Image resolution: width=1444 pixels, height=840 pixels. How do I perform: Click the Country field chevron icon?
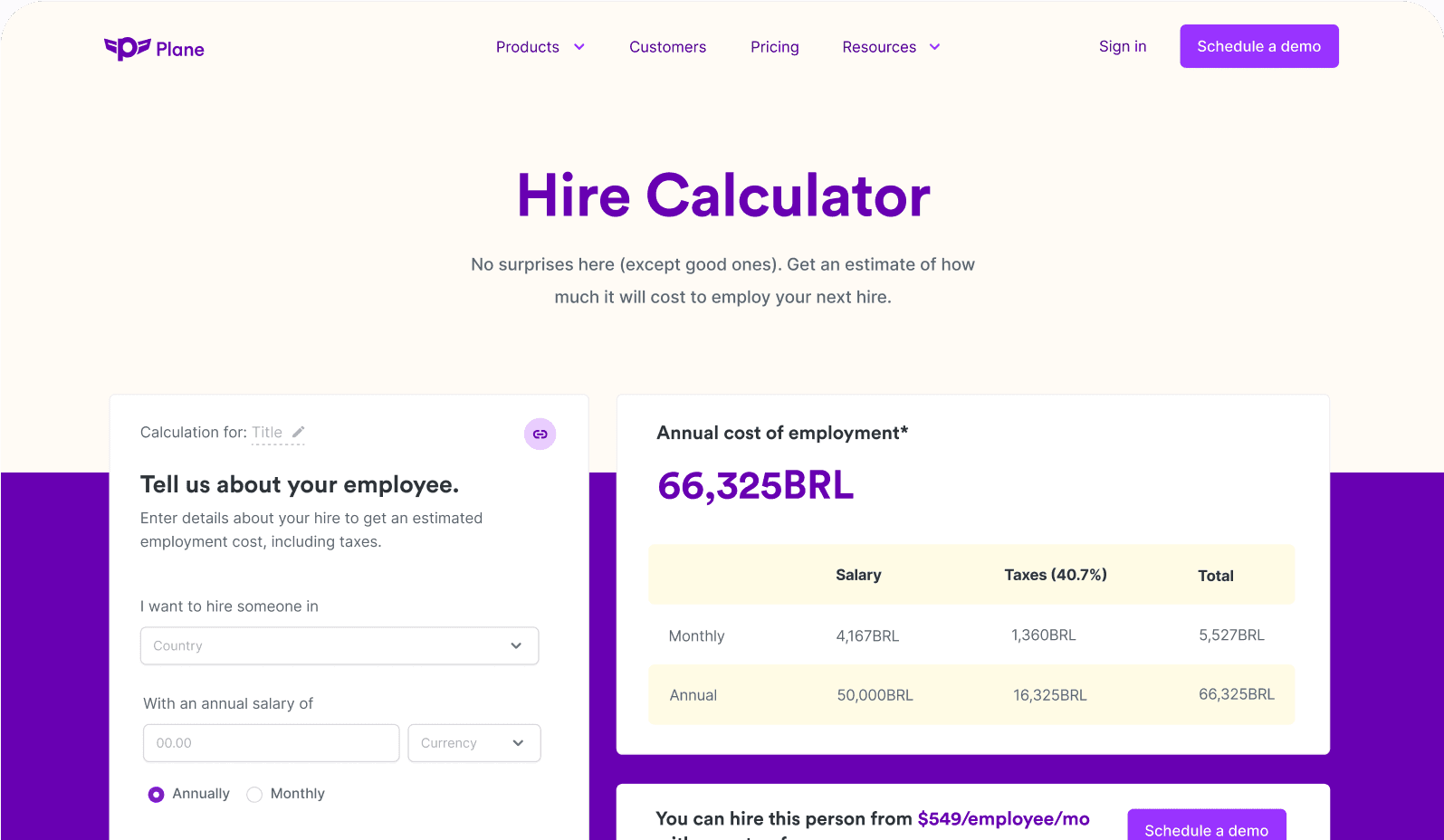point(516,645)
